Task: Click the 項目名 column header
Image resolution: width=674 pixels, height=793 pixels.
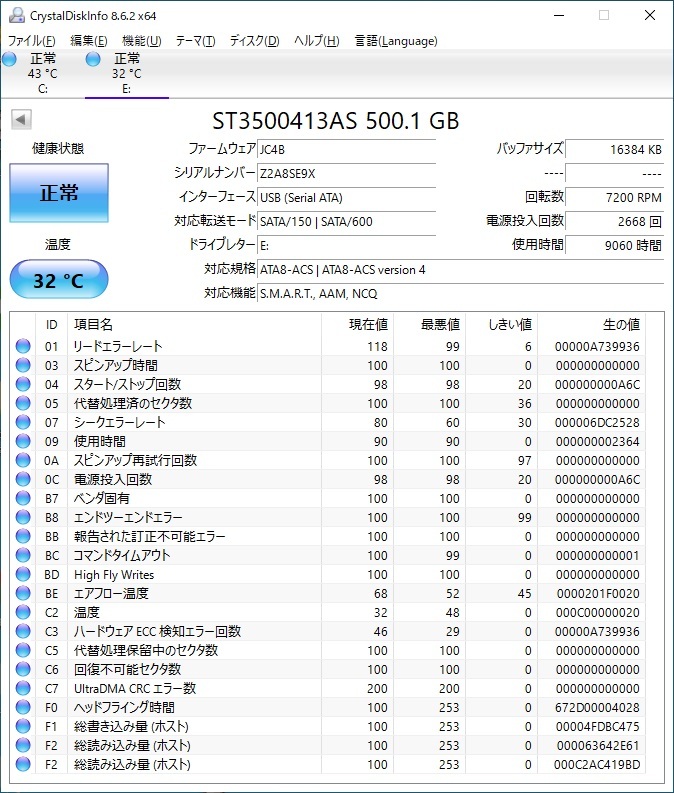Action: (195, 324)
